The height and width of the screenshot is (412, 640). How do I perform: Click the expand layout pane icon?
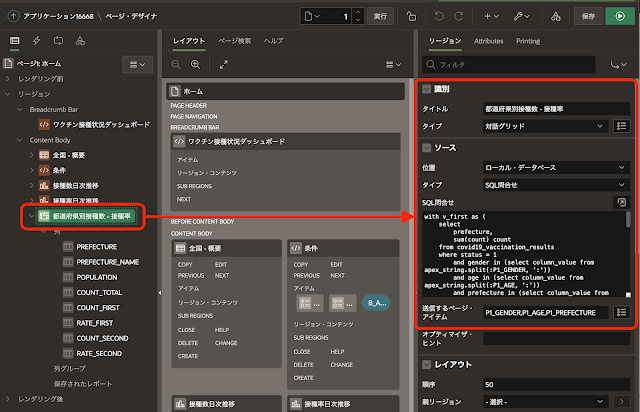[224, 65]
